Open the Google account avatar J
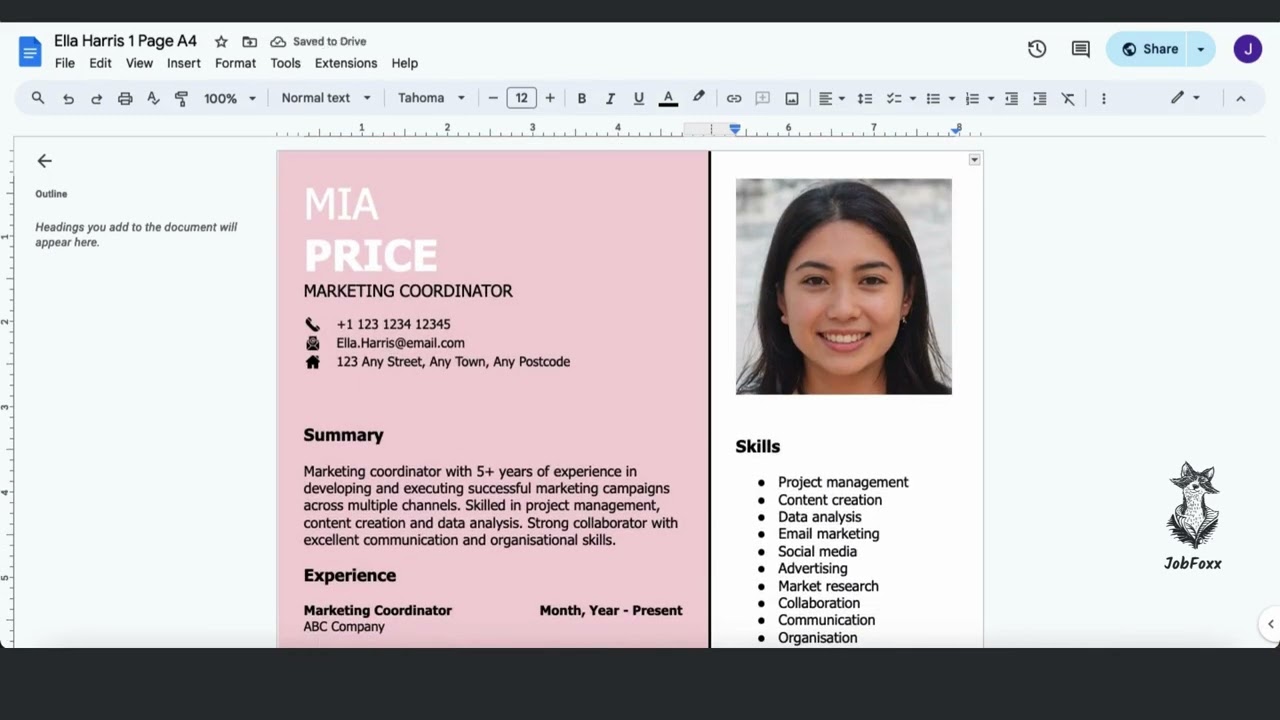The height and width of the screenshot is (720, 1280). [x=1248, y=49]
